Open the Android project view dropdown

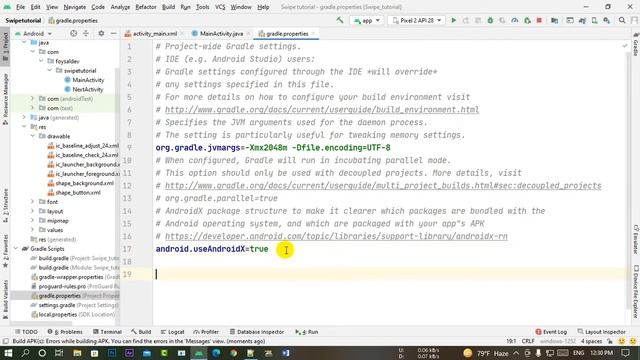pos(33,33)
